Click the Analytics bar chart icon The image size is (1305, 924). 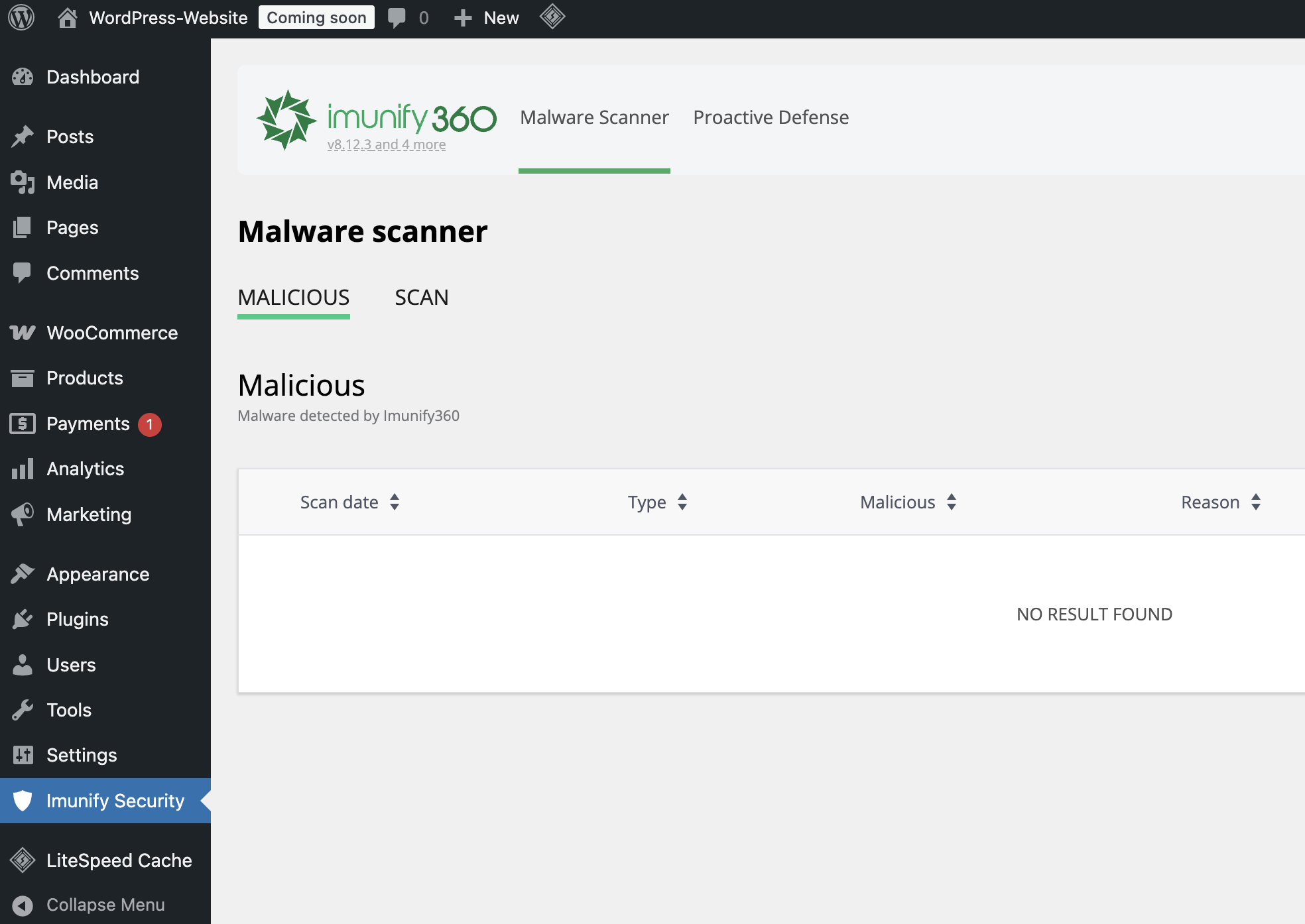[x=23, y=469]
